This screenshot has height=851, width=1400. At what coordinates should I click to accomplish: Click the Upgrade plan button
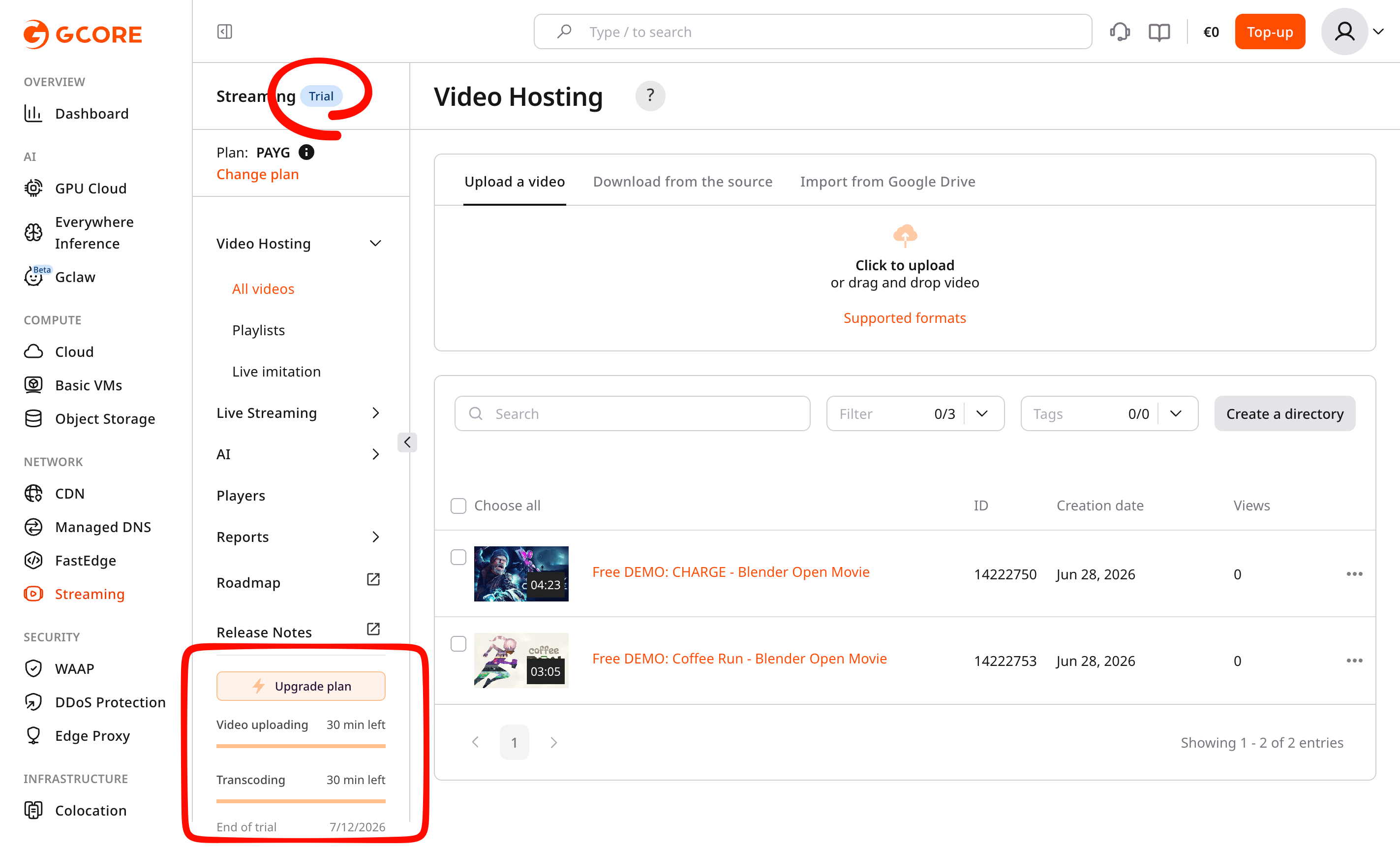(x=301, y=686)
